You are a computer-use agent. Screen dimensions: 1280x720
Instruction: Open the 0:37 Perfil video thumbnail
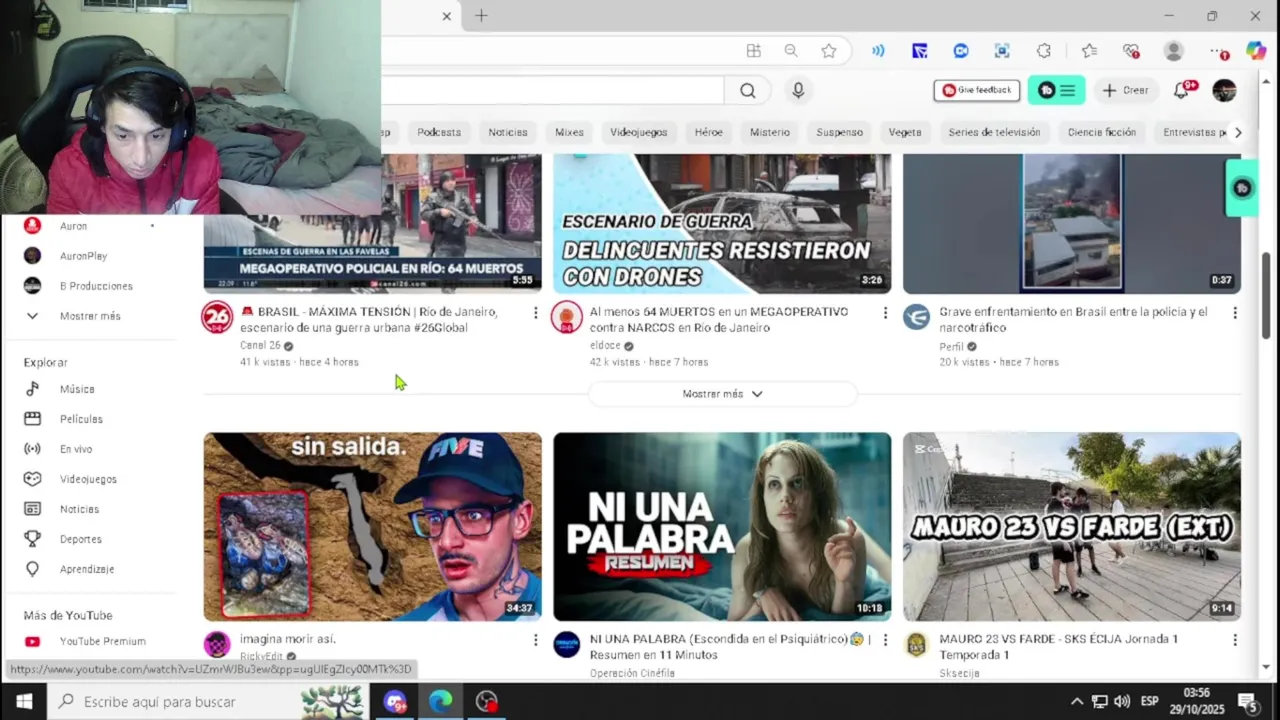(x=1072, y=224)
